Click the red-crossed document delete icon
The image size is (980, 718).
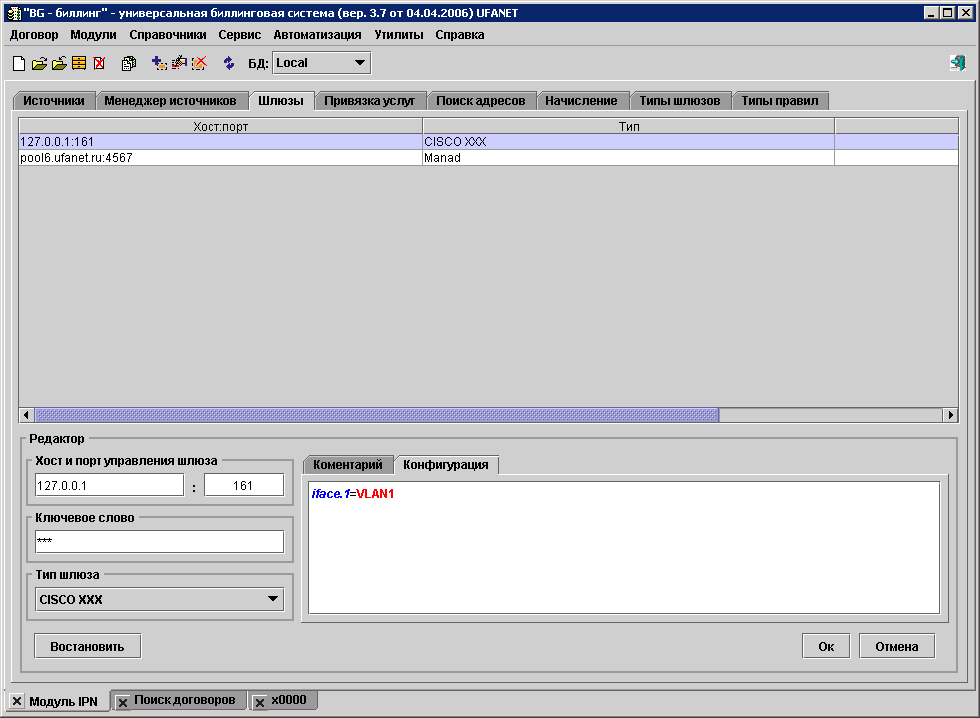[99, 63]
